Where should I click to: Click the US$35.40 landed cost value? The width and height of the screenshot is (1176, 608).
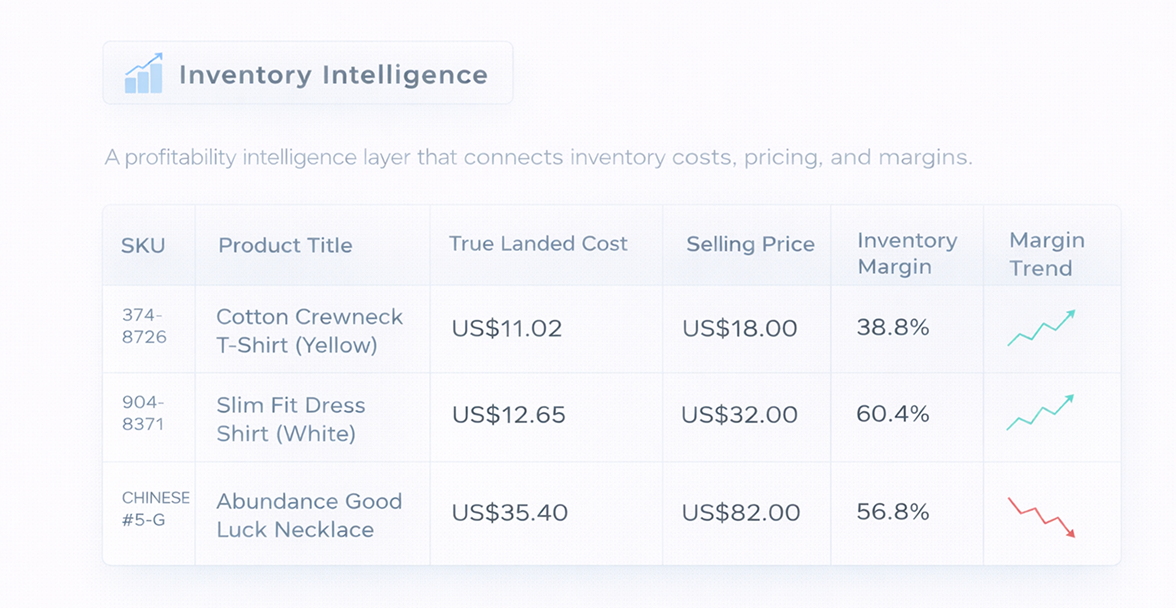(x=509, y=514)
